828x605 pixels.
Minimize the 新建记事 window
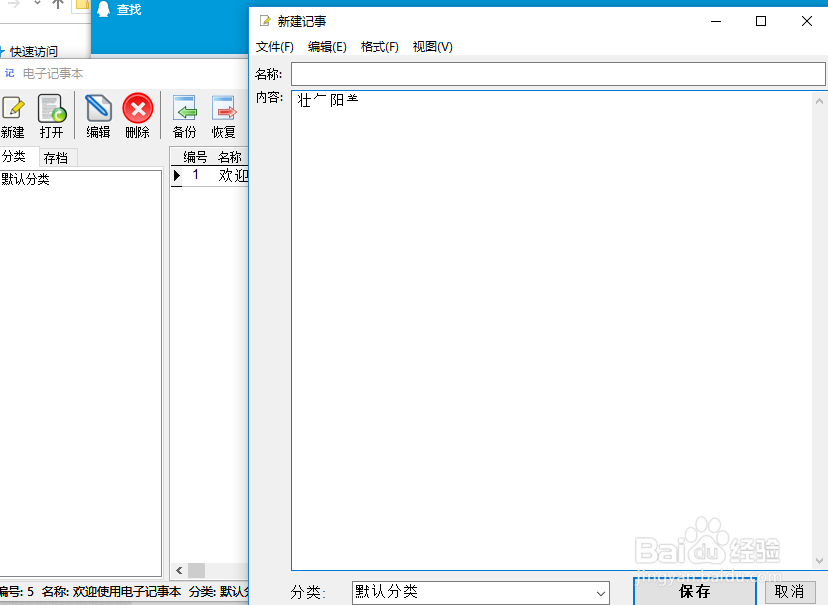coord(716,21)
